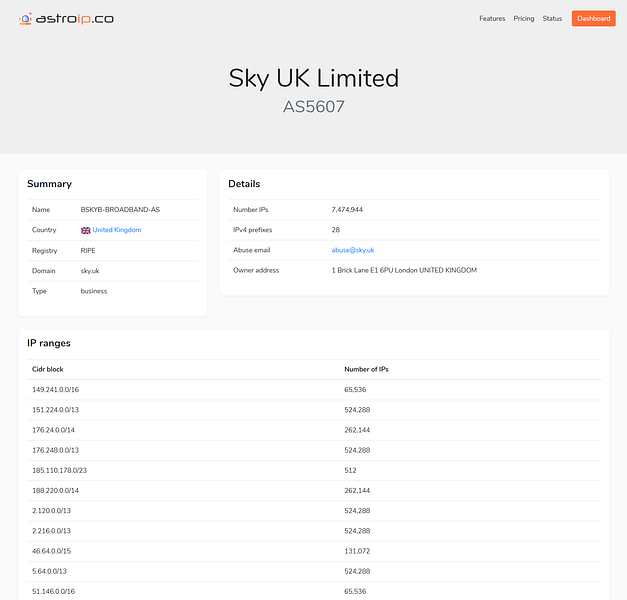Open the Status page
Image resolution: width=627 pixels, height=600 pixels.
point(552,18)
